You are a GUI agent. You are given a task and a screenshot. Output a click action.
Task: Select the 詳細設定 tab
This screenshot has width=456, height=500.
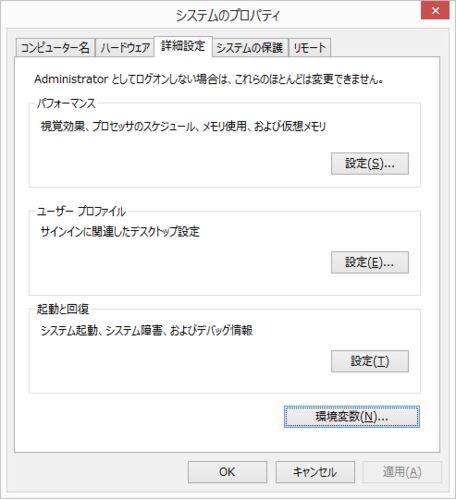click(183, 46)
